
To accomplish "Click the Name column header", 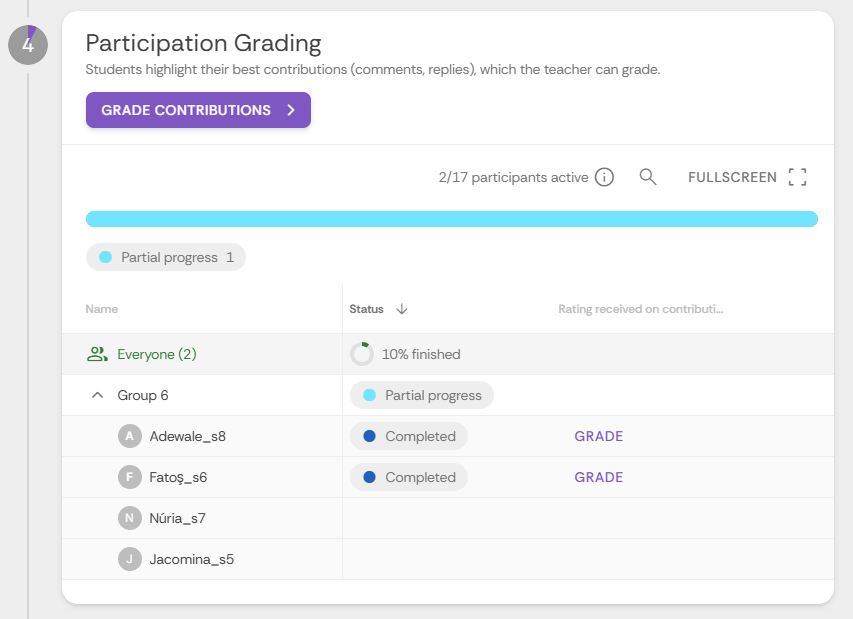I will click(x=102, y=309).
